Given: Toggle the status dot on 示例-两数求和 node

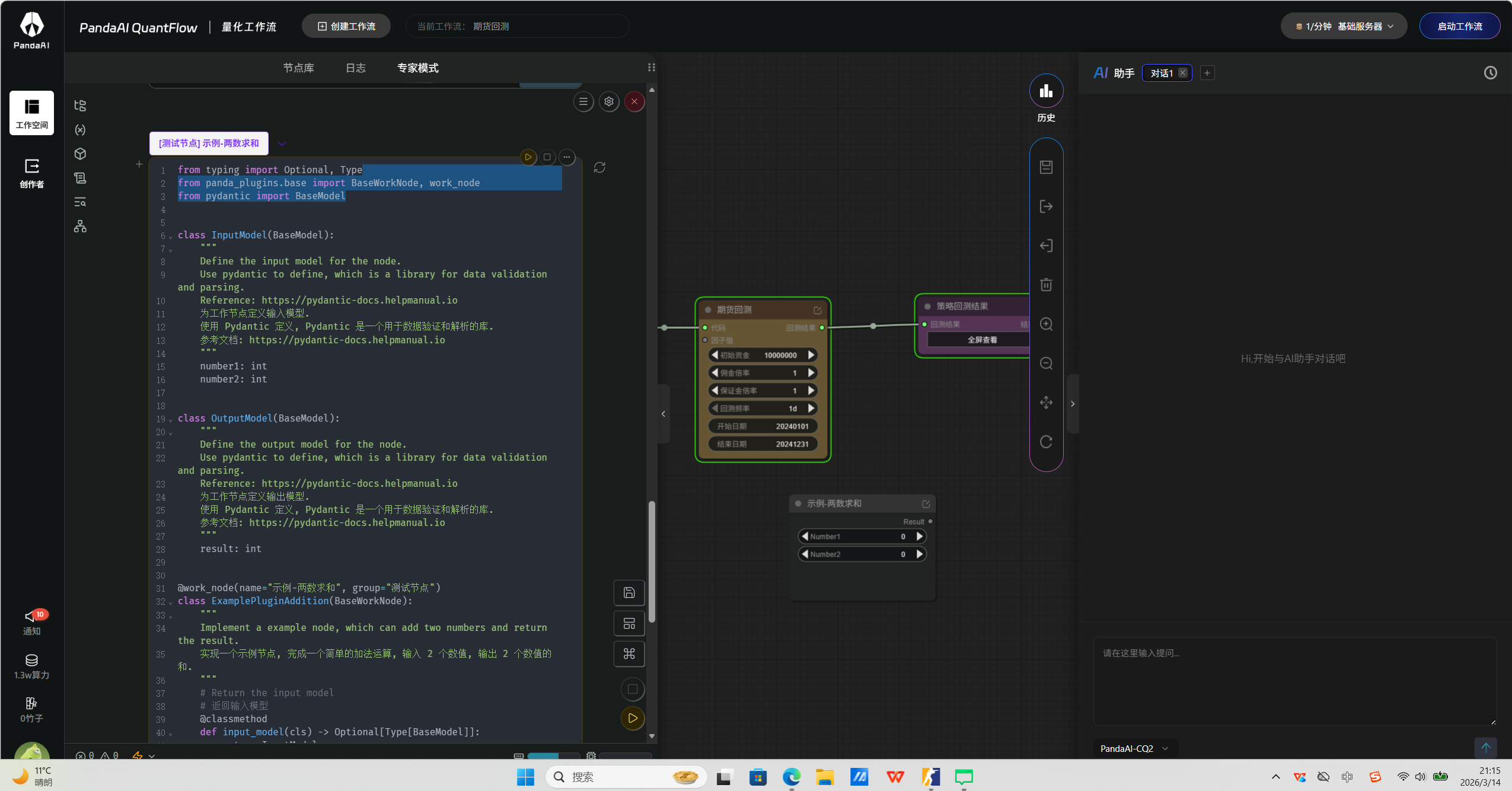Looking at the screenshot, I should pos(798,503).
